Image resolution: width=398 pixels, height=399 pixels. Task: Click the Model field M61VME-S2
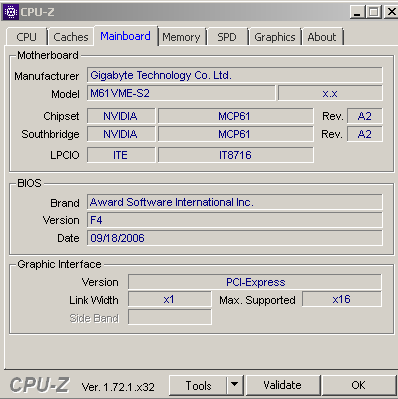point(181,93)
